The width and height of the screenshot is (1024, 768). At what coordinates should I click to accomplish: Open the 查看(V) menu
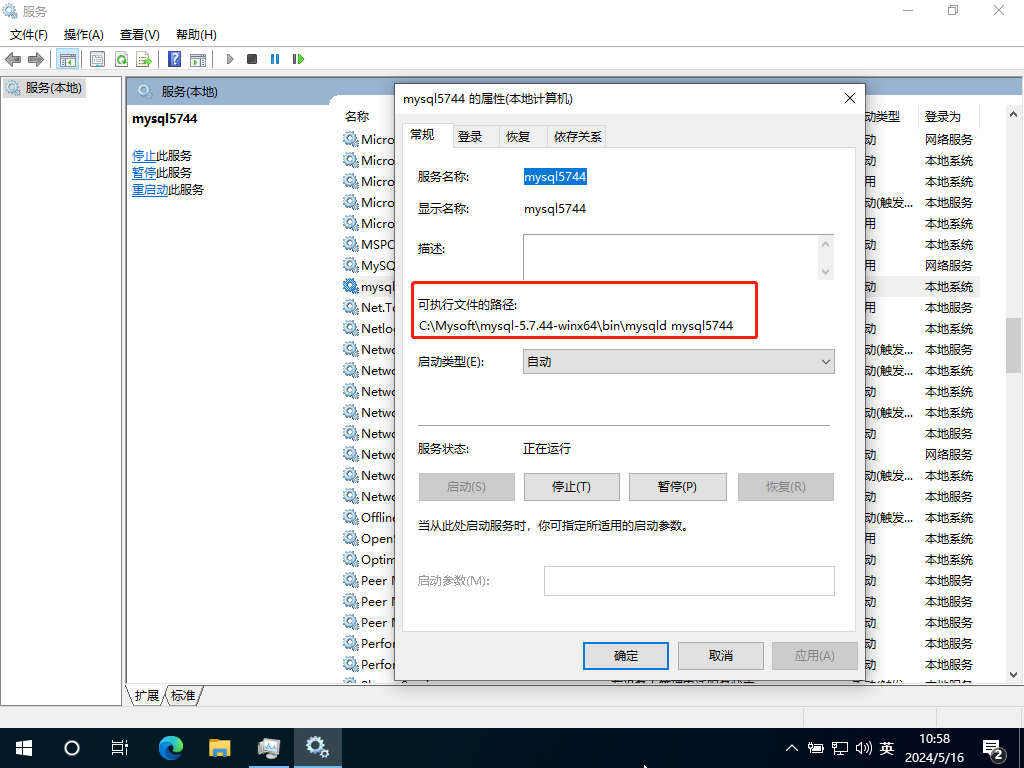(x=139, y=35)
